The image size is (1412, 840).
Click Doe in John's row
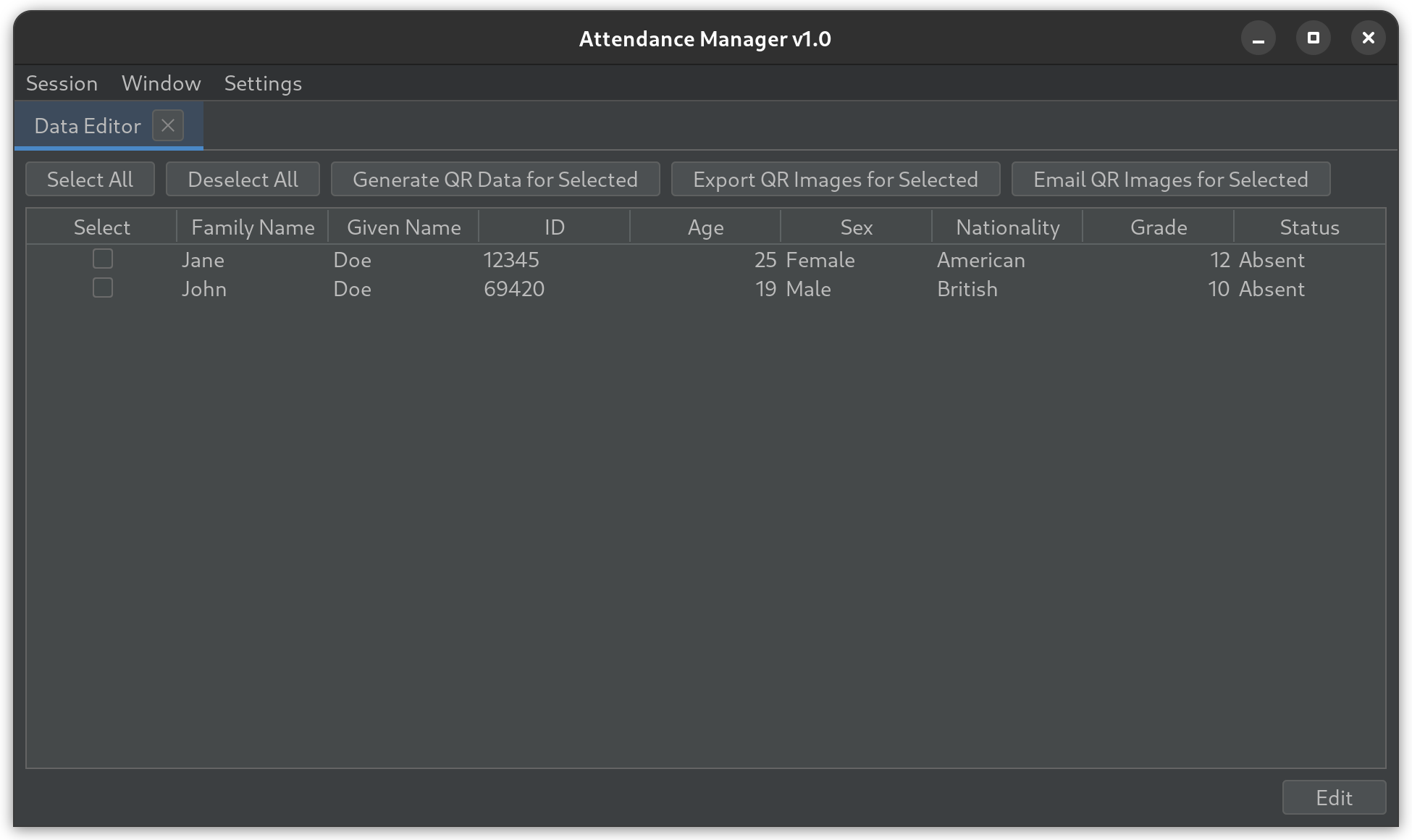[404, 288]
